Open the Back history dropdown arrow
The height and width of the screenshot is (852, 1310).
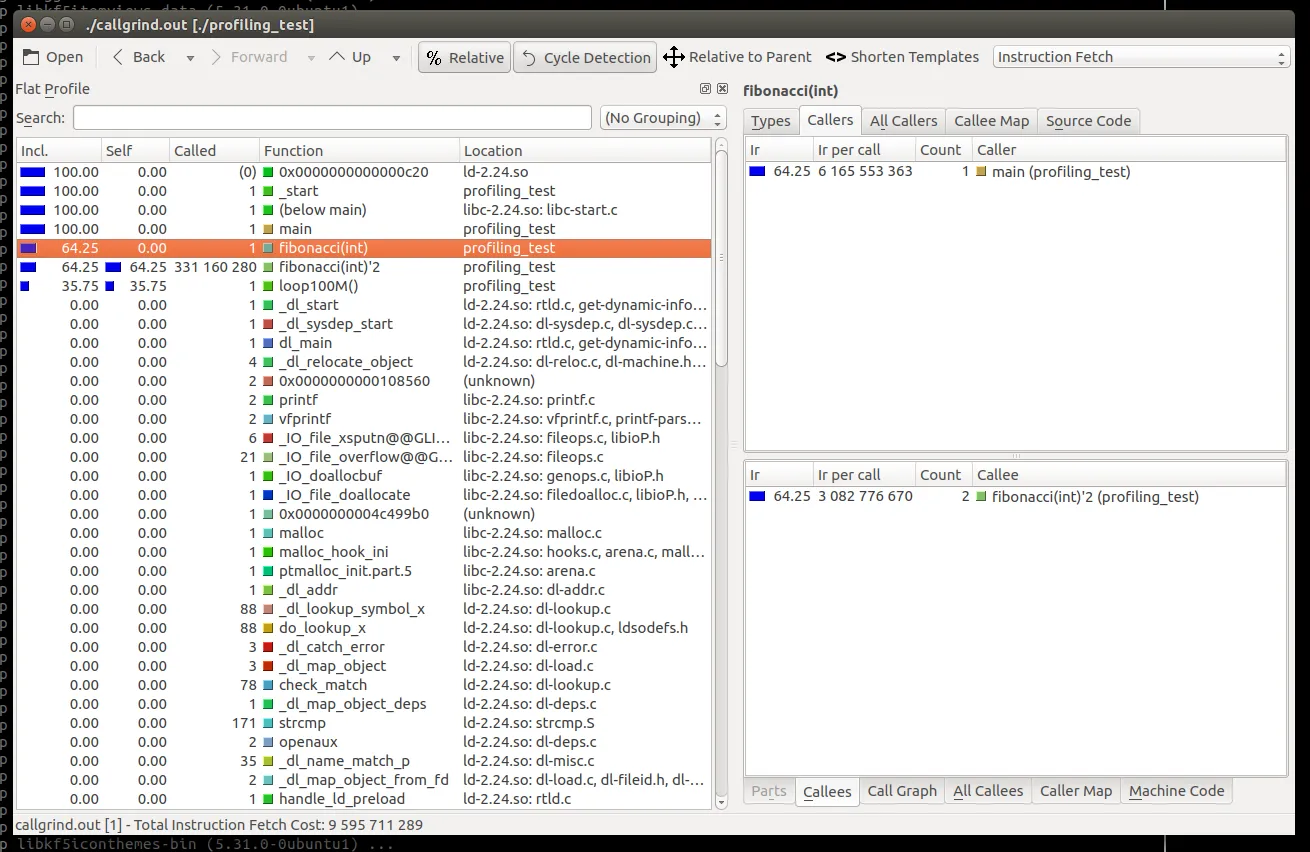tap(190, 58)
